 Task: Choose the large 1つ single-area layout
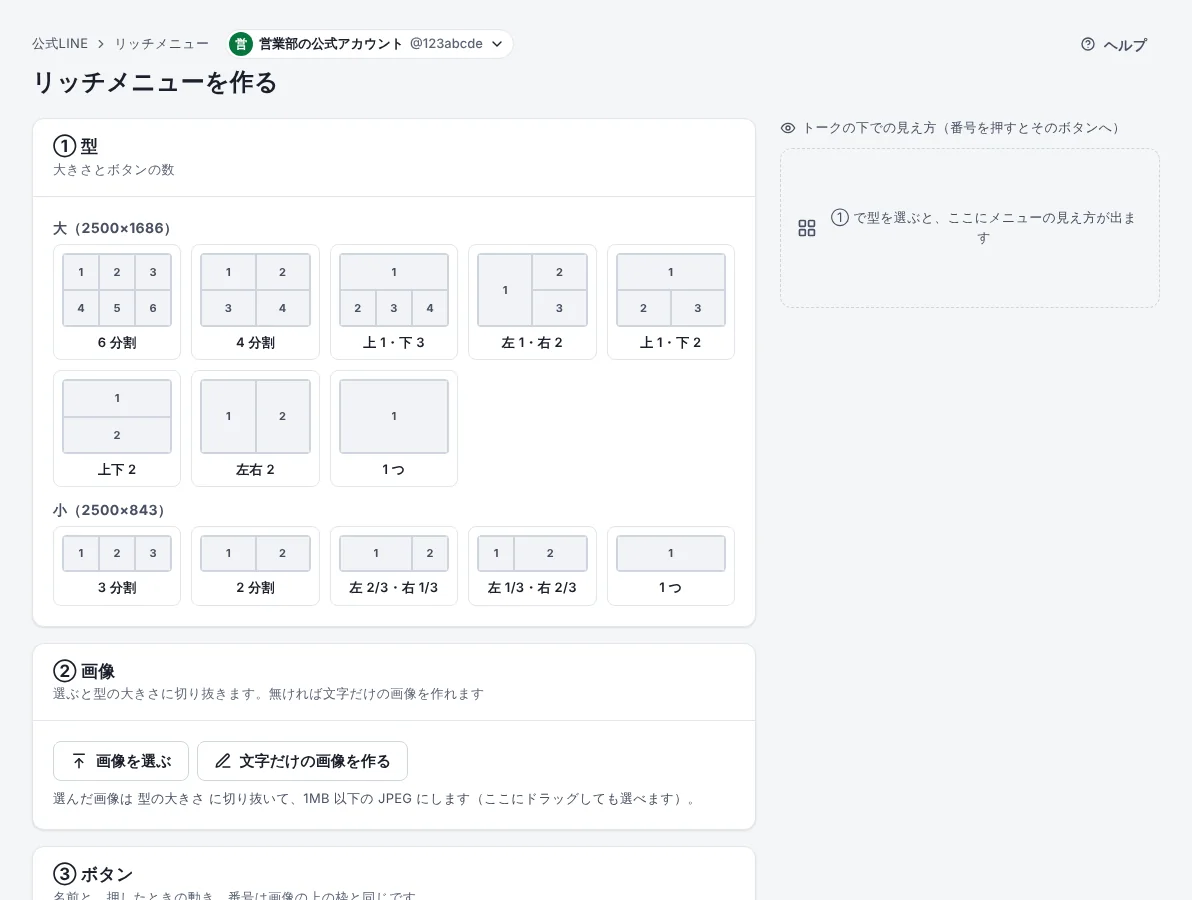pyautogui.click(x=394, y=429)
